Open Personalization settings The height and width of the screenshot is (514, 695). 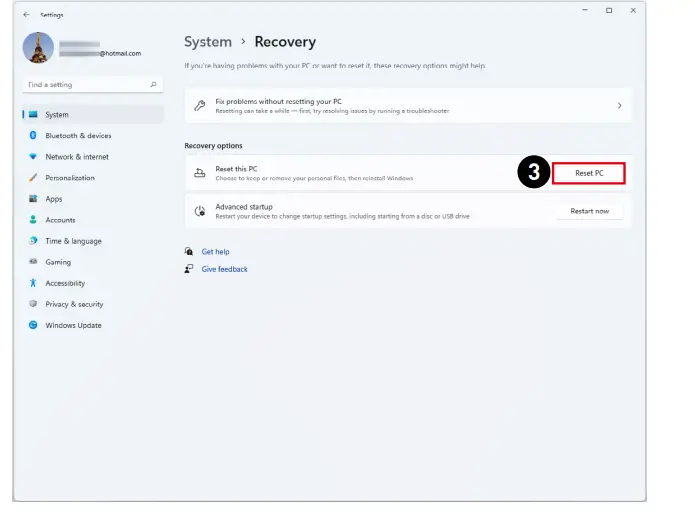(x=93, y=178)
